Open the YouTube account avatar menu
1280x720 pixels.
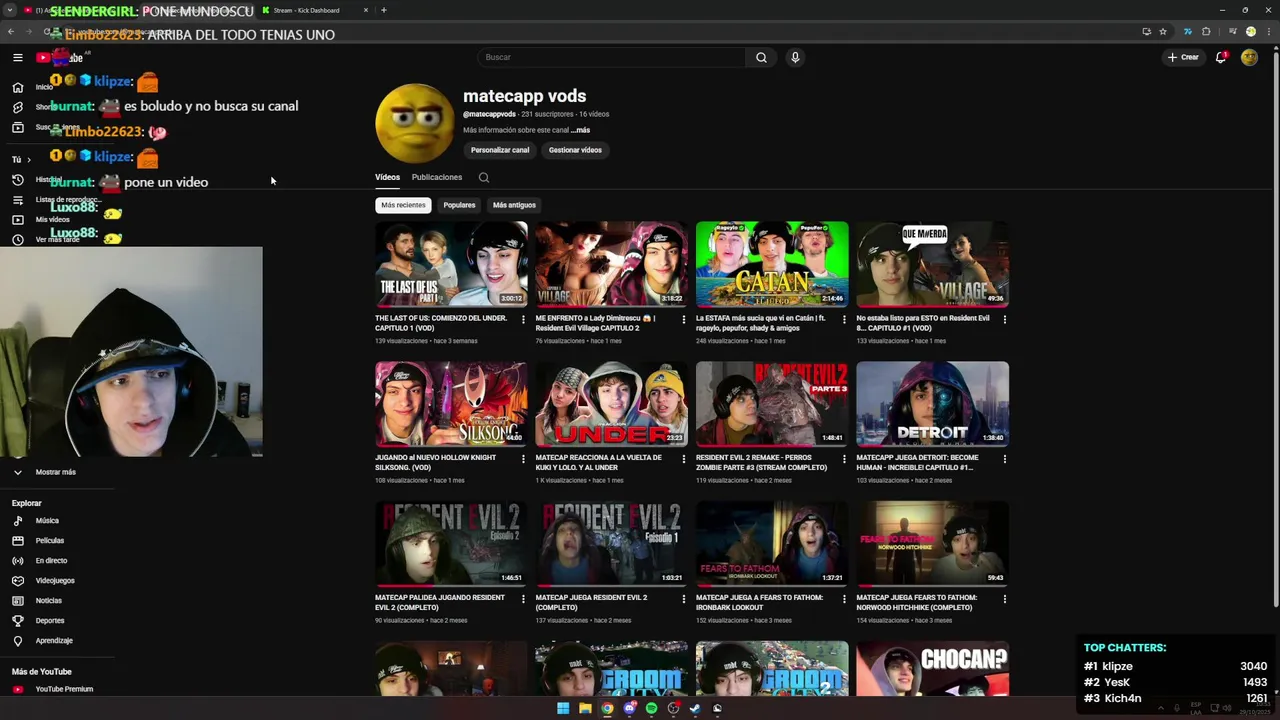tap(1249, 57)
